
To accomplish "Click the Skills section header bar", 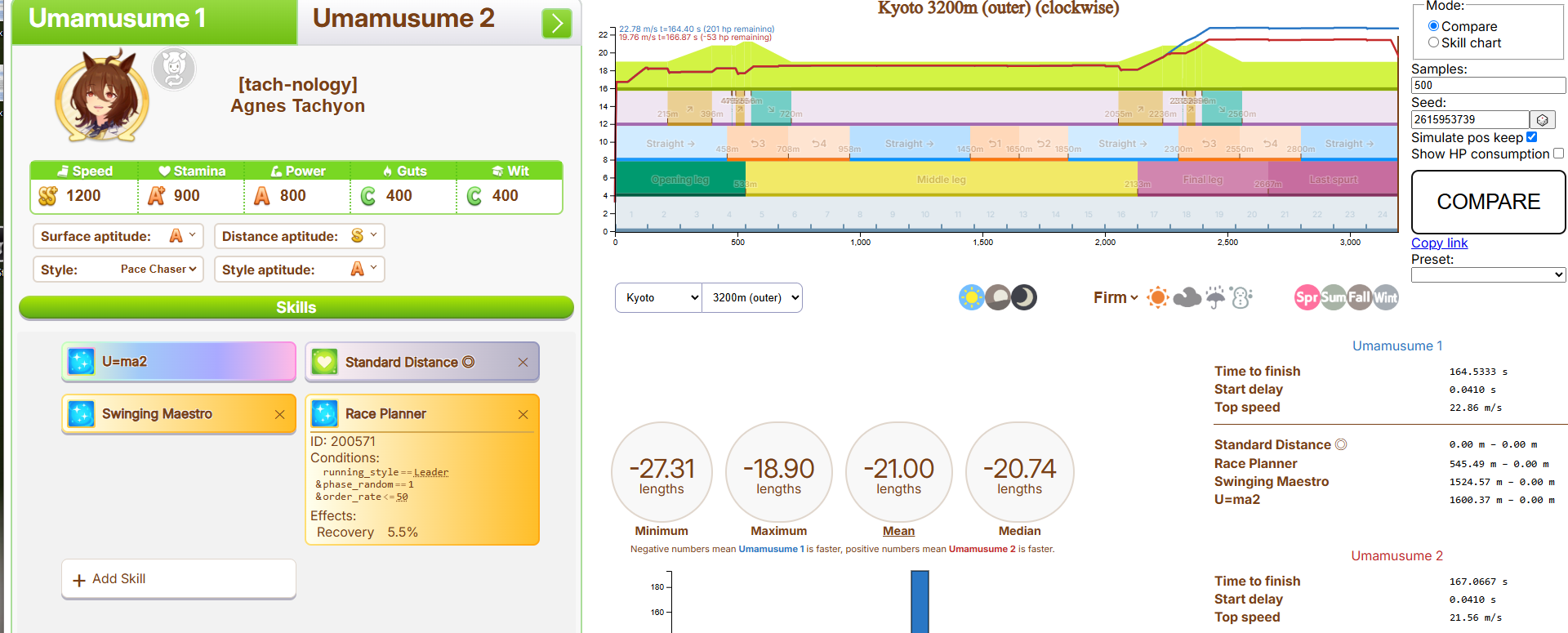I will [x=296, y=307].
